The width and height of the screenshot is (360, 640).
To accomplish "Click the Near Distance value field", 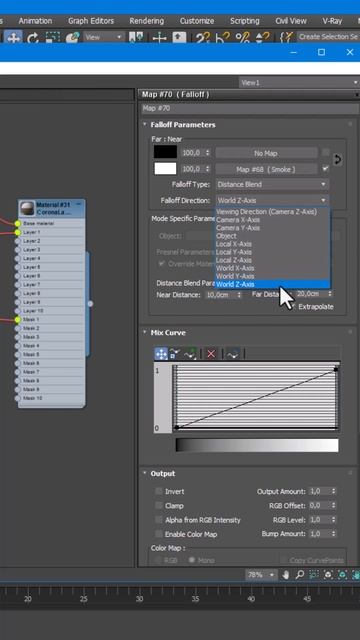I will pyautogui.click(x=221, y=295).
